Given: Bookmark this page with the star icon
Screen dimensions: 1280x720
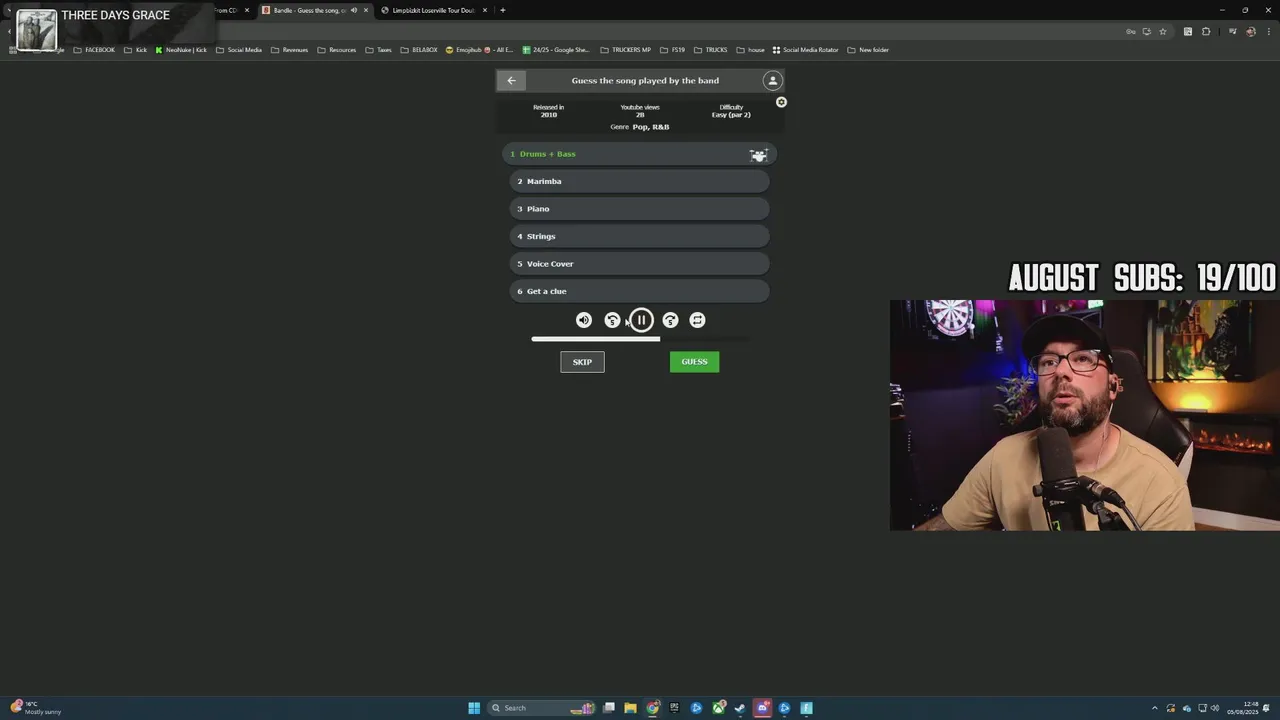Looking at the screenshot, I should point(1163,31).
